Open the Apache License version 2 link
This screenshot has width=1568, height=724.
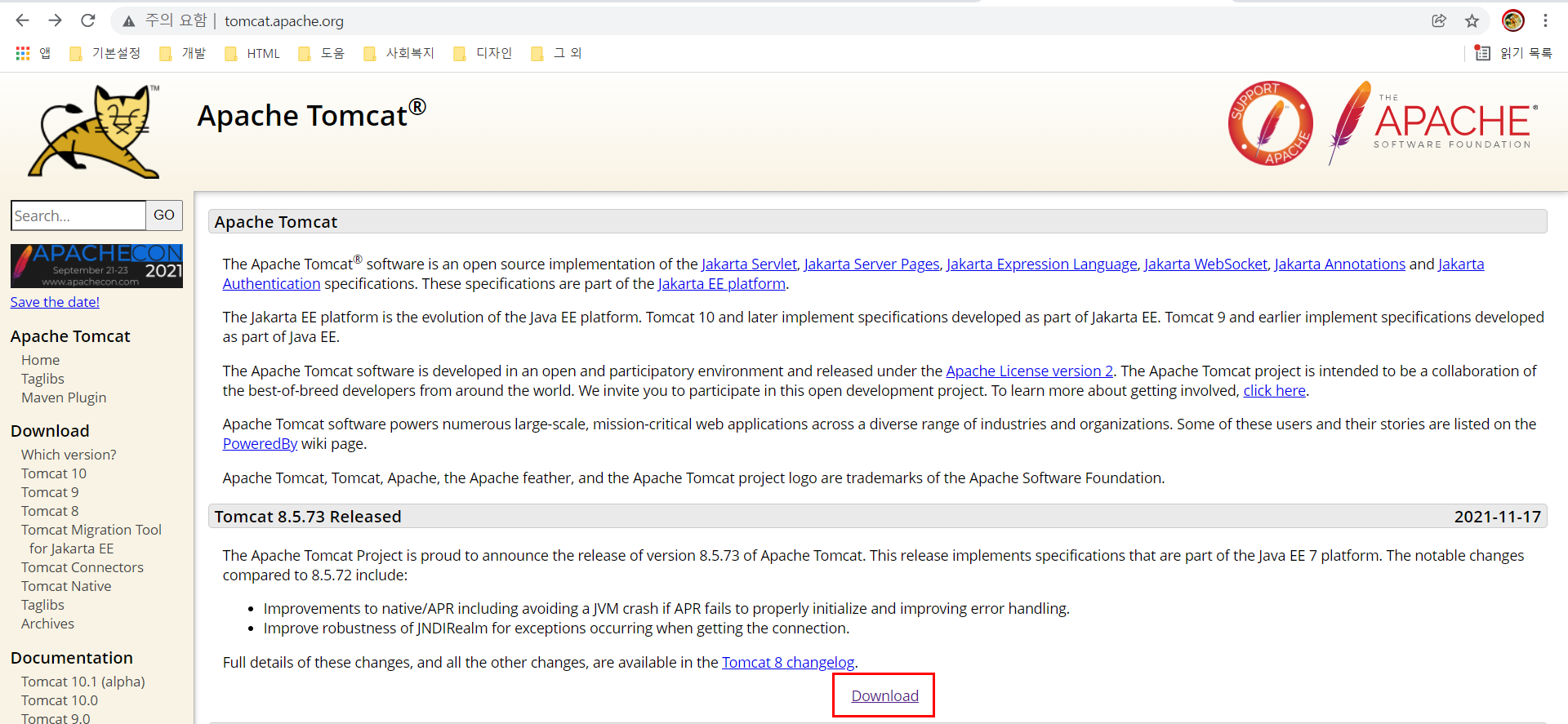click(1029, 371)
